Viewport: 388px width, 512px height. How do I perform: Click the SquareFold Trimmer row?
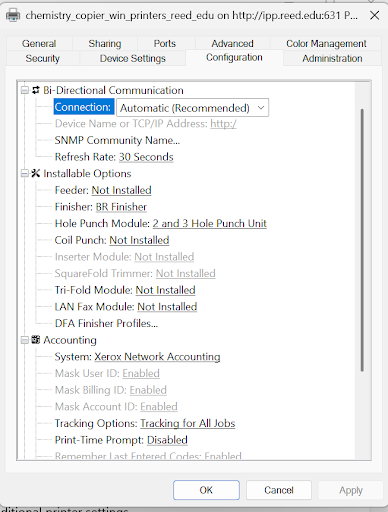135,273
